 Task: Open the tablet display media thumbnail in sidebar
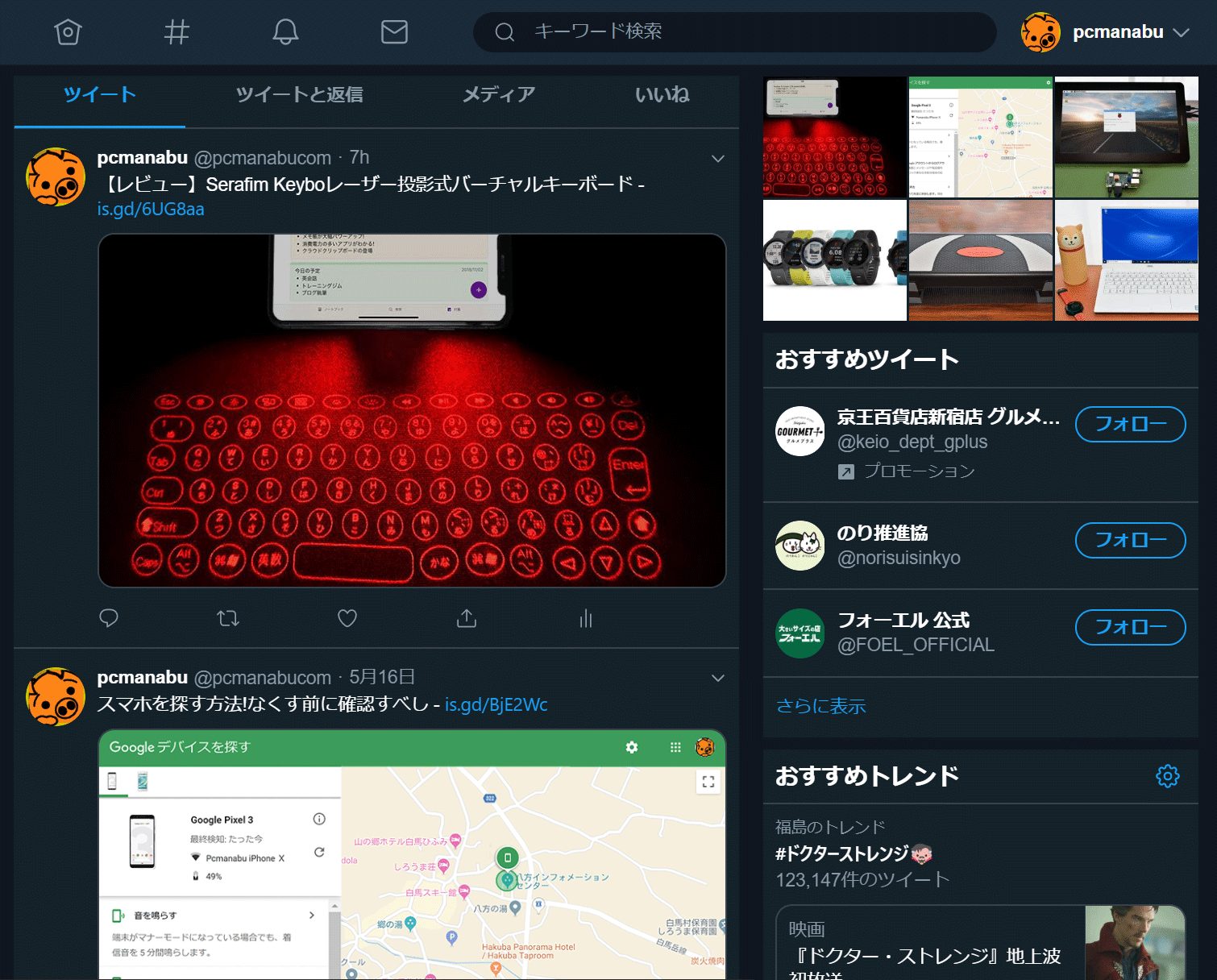1127,137
